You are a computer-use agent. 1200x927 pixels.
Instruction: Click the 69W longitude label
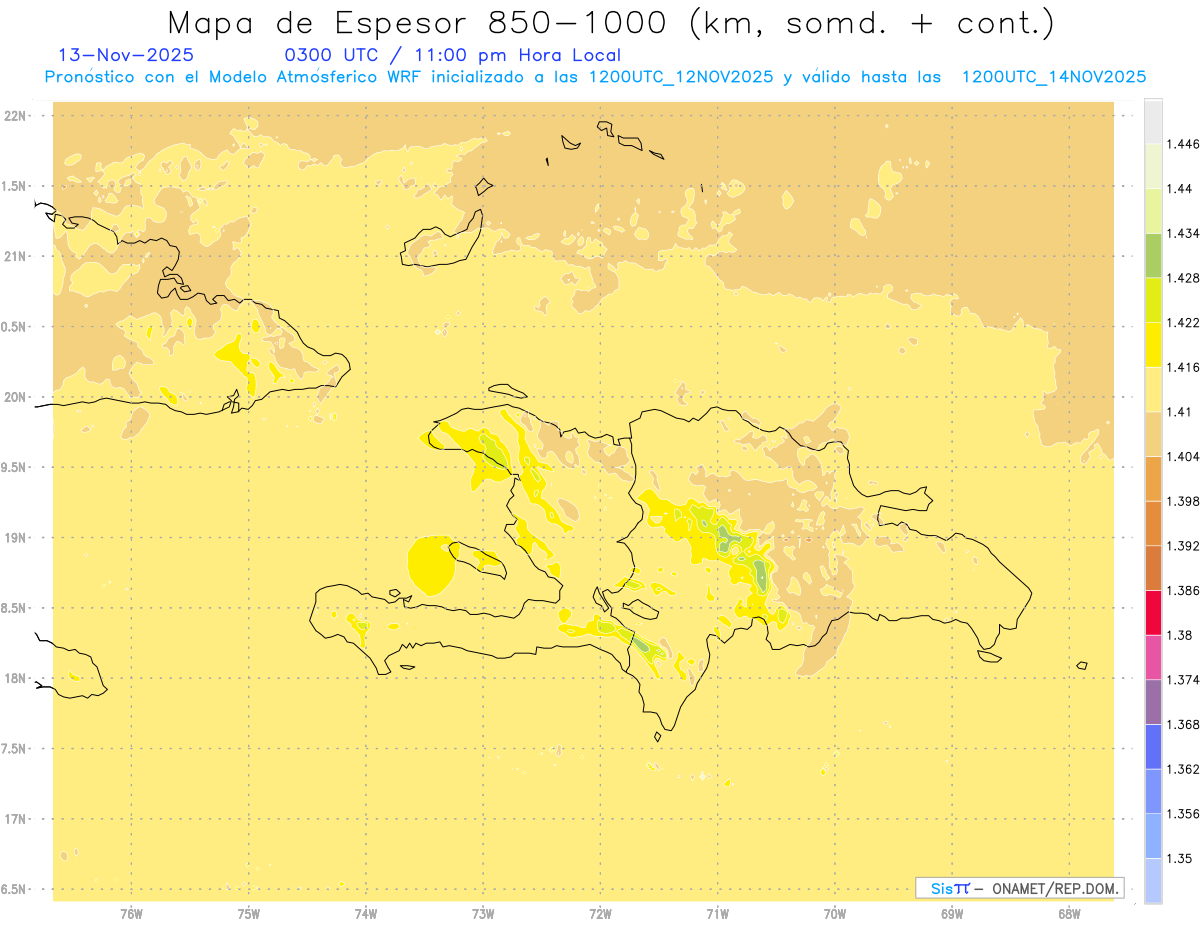[952, 913]
